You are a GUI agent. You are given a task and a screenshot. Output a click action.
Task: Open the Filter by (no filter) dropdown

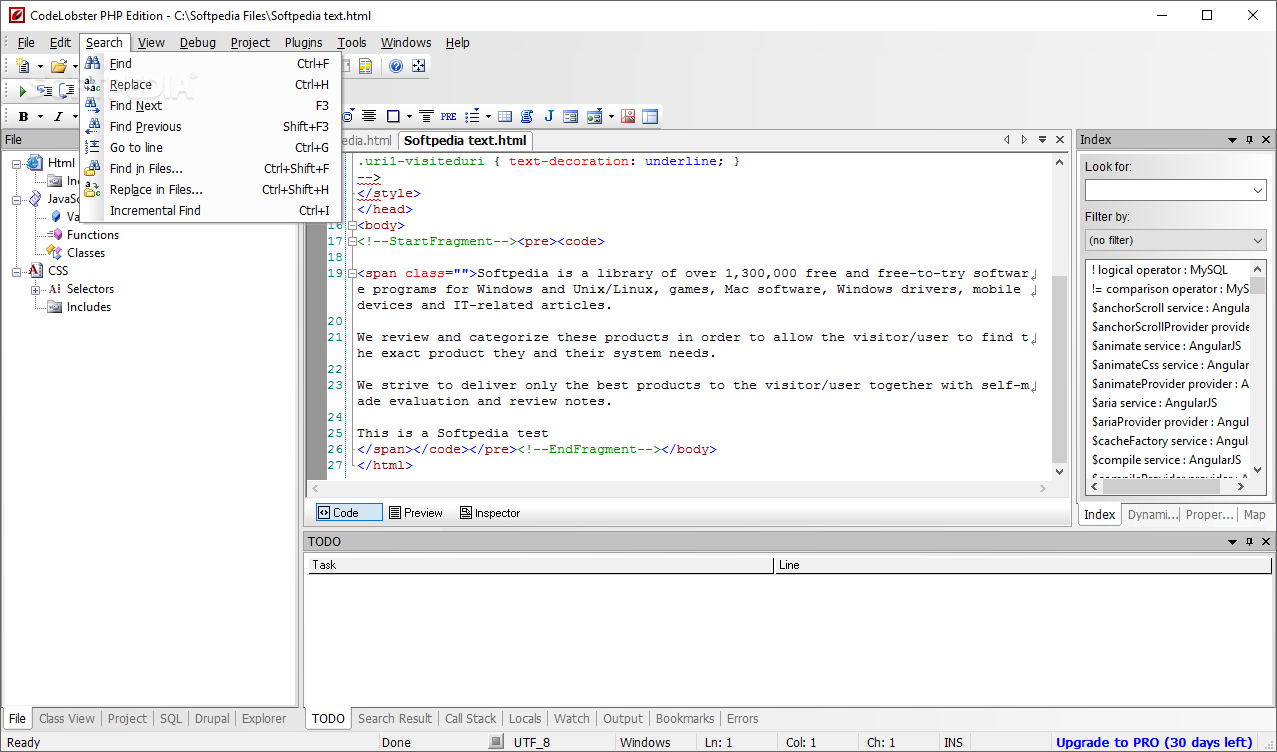[1258, 240]
